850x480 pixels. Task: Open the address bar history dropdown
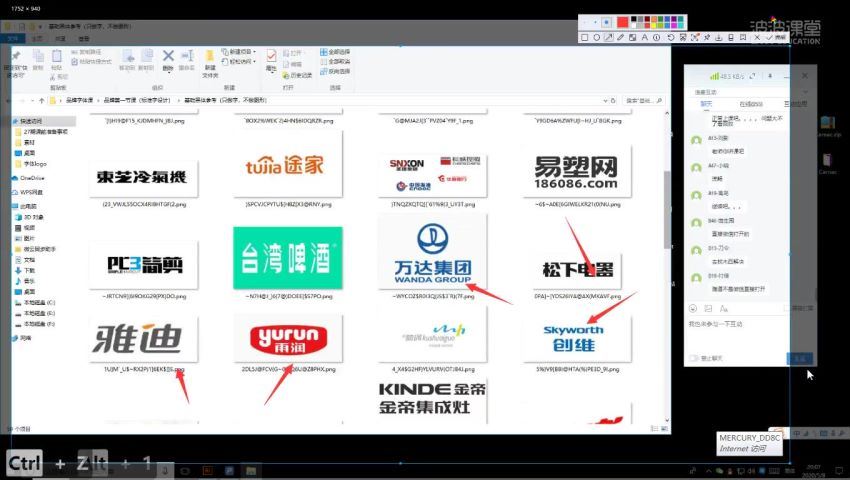[606, 100]
